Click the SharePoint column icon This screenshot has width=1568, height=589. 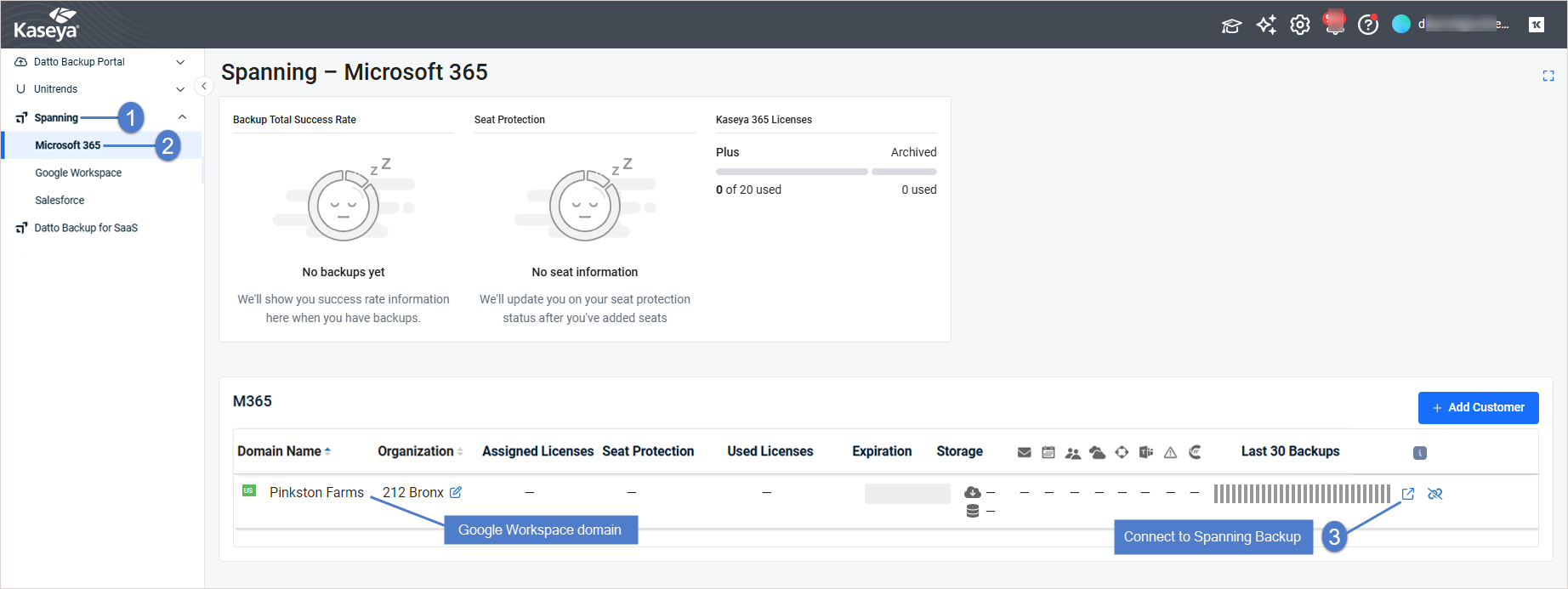tap(1122, 452)
